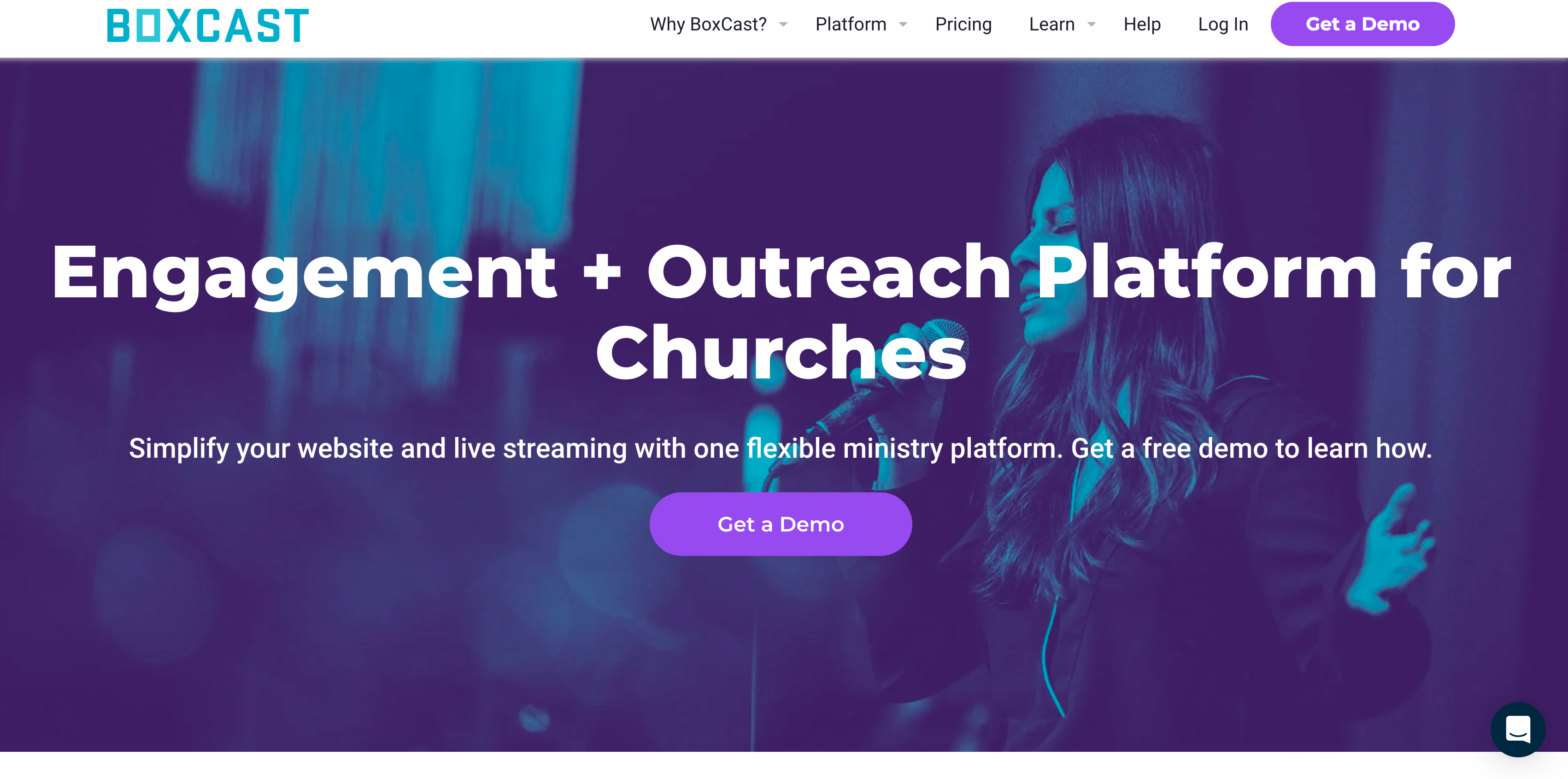Expand the Why BoxCast? dropdown arrow
This screenshot has height=779, width=1568.
pos(783,24)
